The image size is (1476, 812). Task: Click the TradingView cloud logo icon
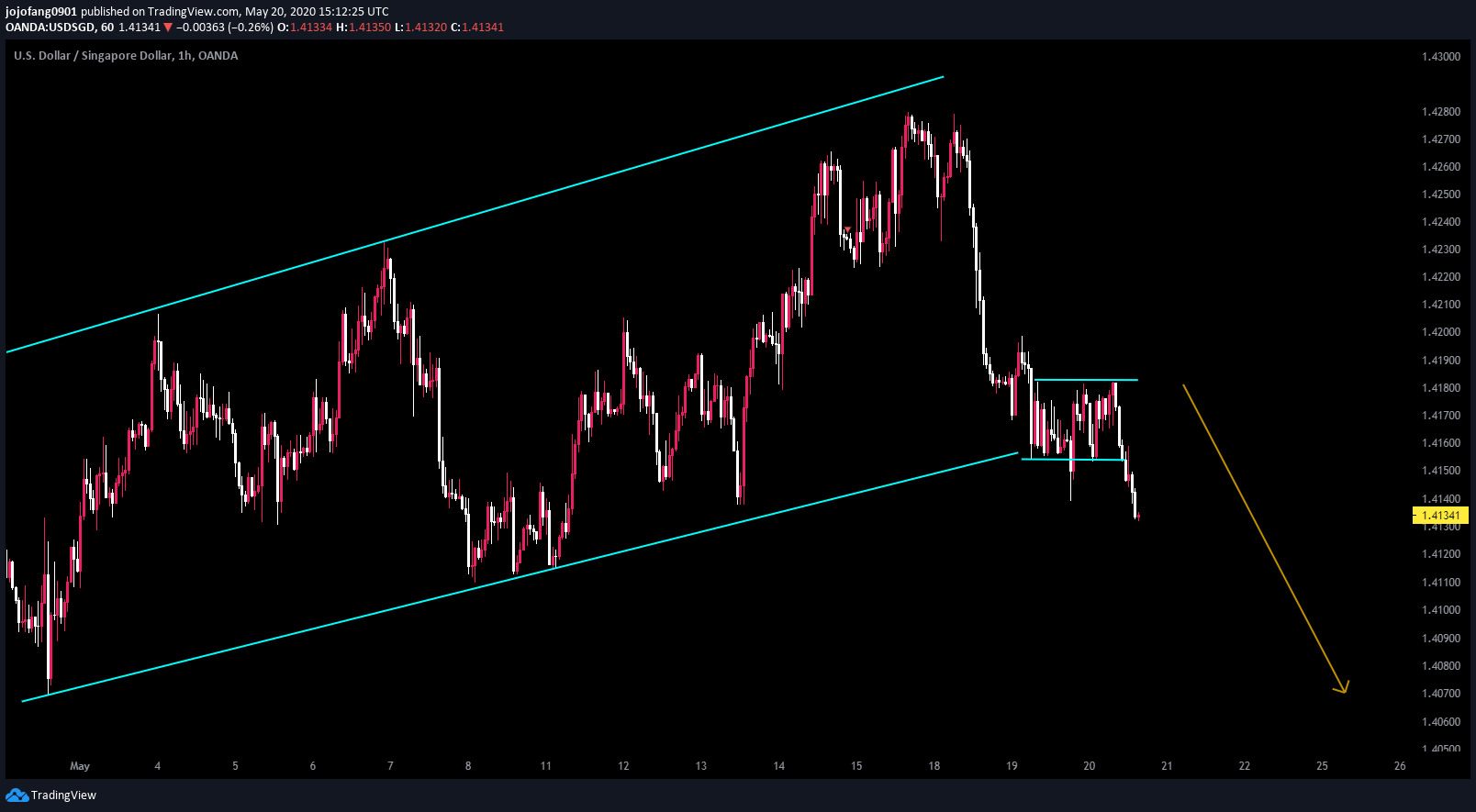[x=17, y=795]
